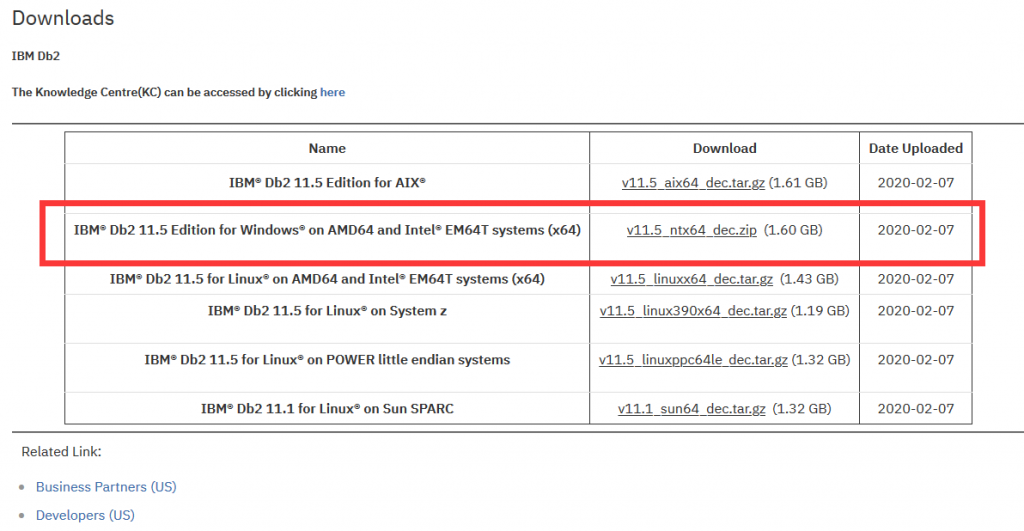
Task: Click the 'Downloads' page heading
Action: pyautogui.click(x=63, y=18)
